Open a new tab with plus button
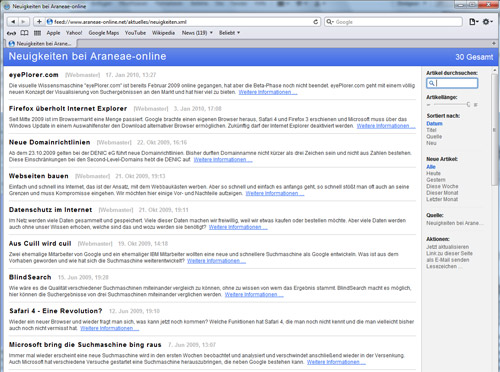The image size is (500, 372). [494, 43]
